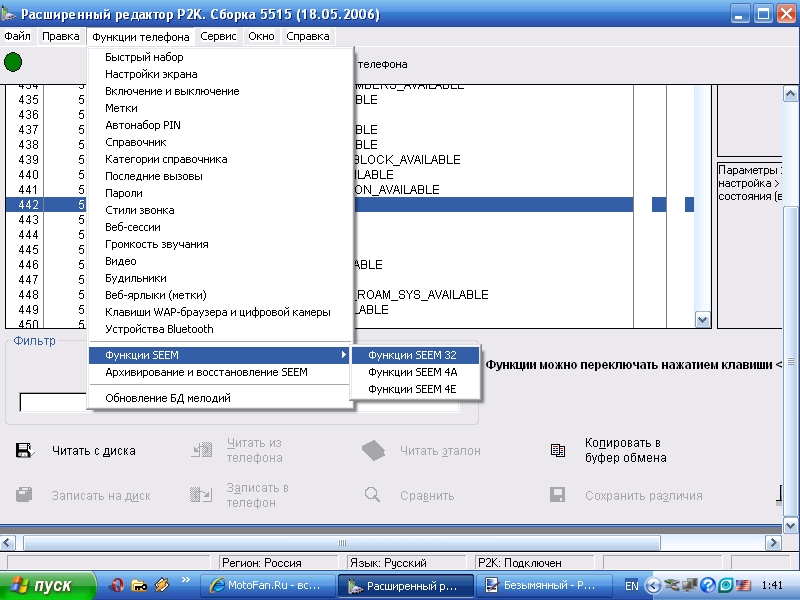
Task: Switch to Безымянный taskbar window
Action: (544, 585)
